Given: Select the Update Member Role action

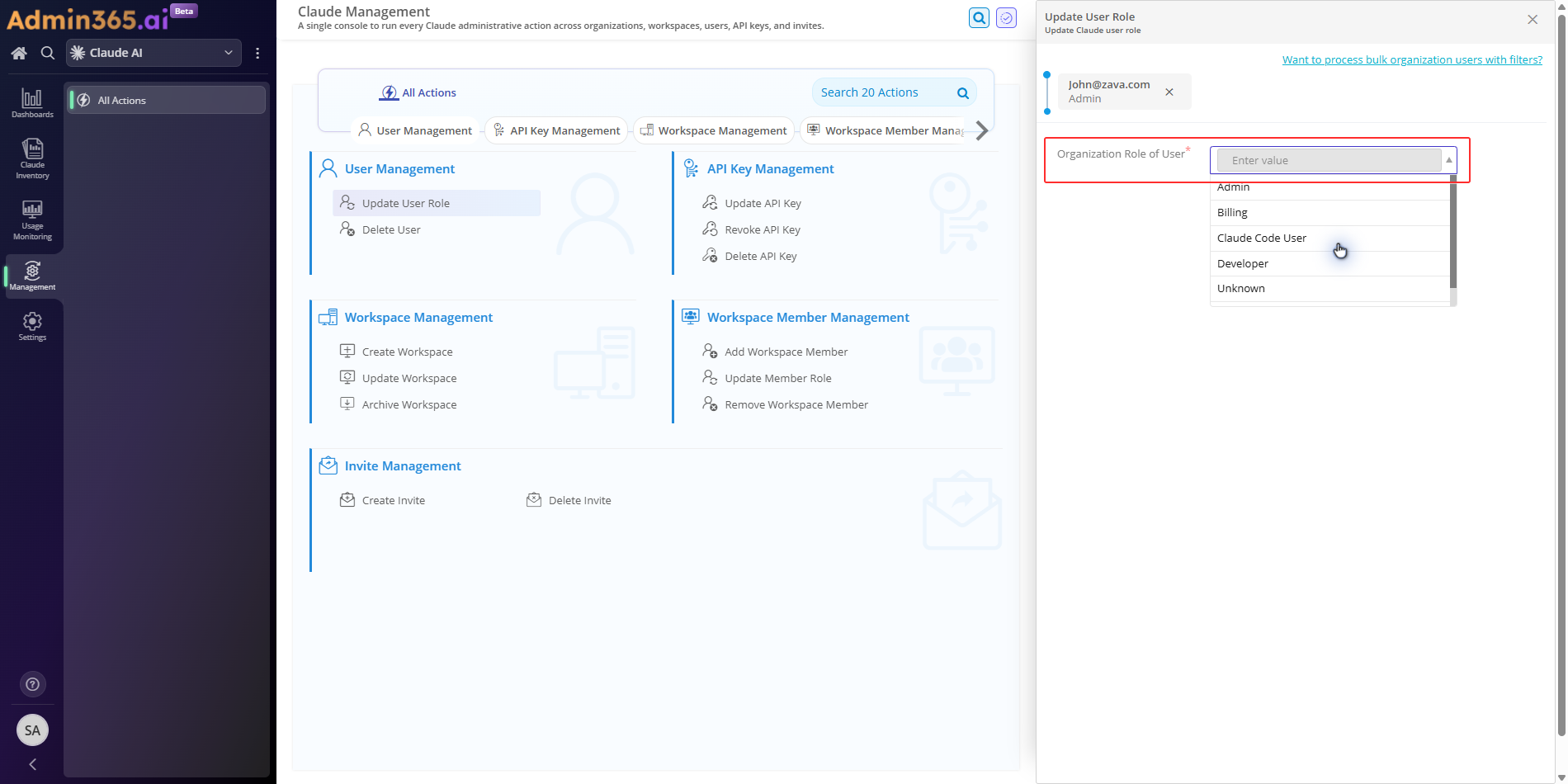Looking at the screenshot, I should click(777, 378).
